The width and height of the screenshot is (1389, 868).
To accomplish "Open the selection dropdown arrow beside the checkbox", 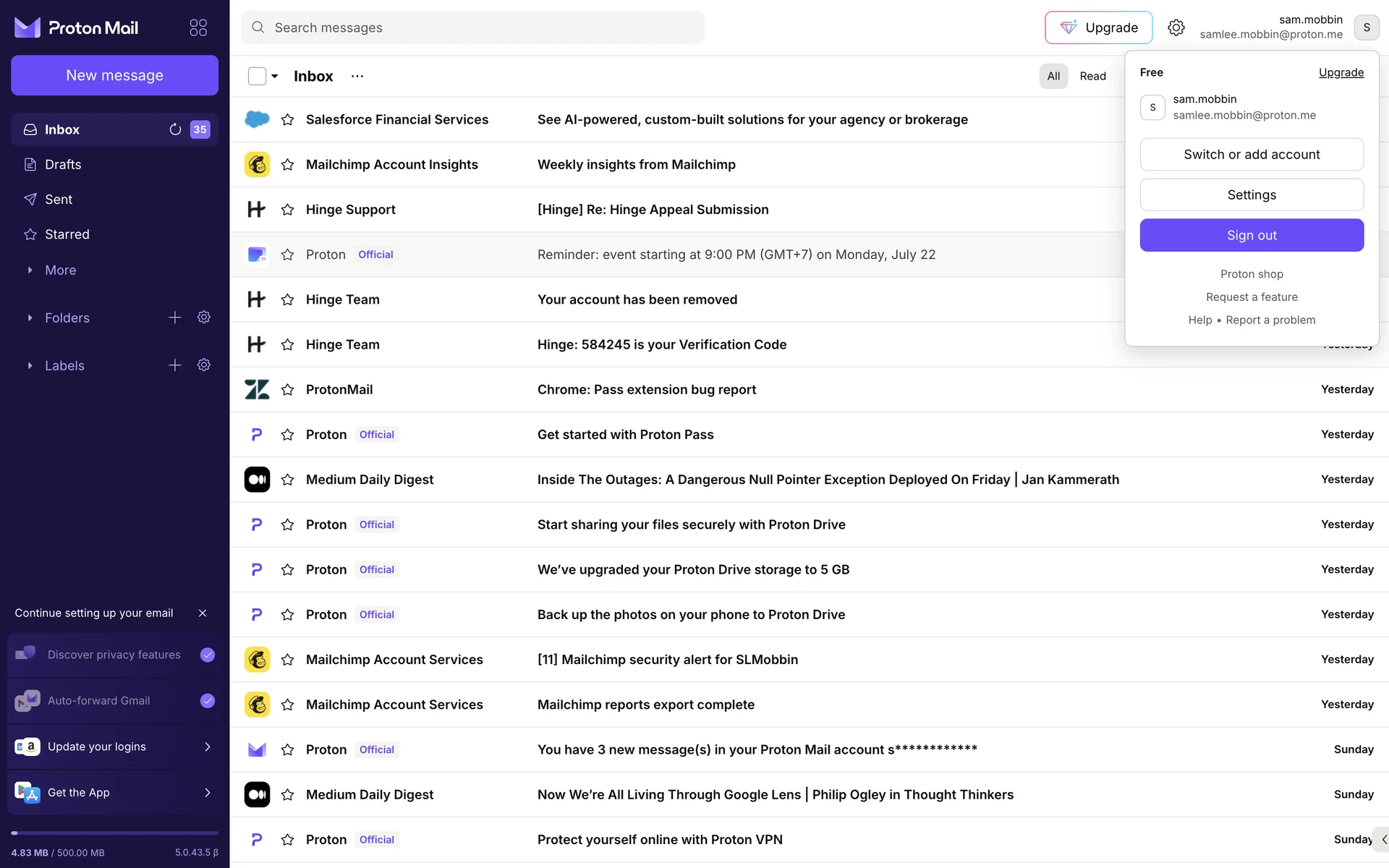I will point(275,76).
